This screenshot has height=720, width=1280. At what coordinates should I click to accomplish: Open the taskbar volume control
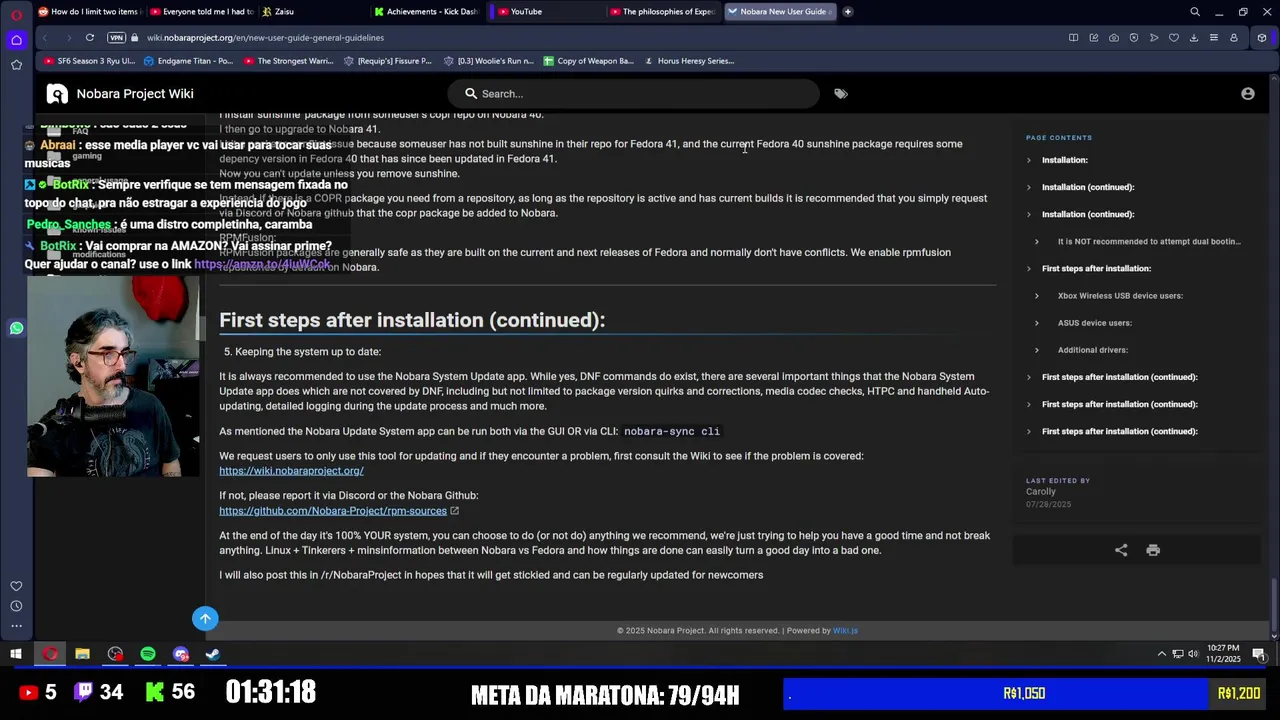pyautogui.click(x=1193, y=654)
